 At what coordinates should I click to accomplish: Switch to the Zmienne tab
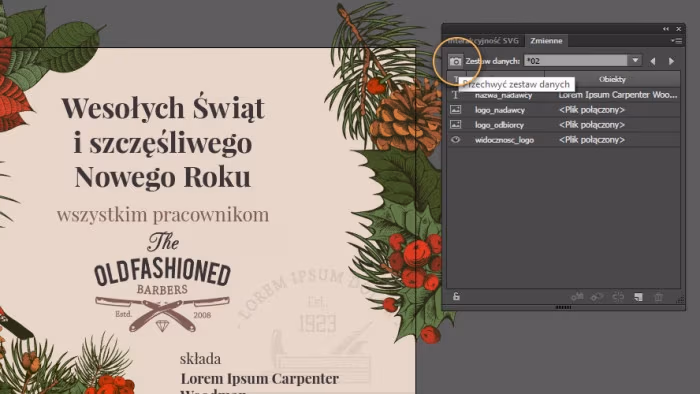[x=546, y=41]
